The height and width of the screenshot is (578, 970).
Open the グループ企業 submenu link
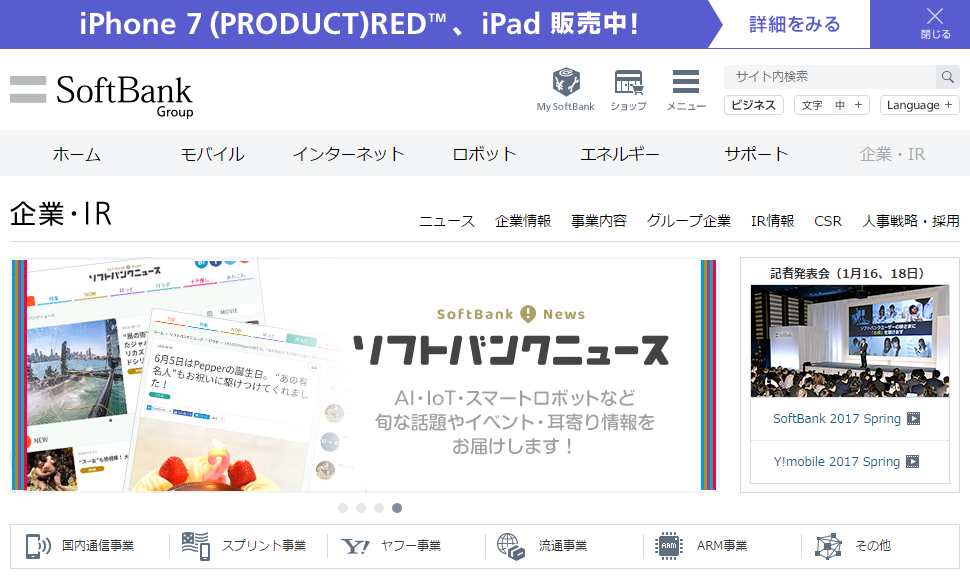point(689,221)
